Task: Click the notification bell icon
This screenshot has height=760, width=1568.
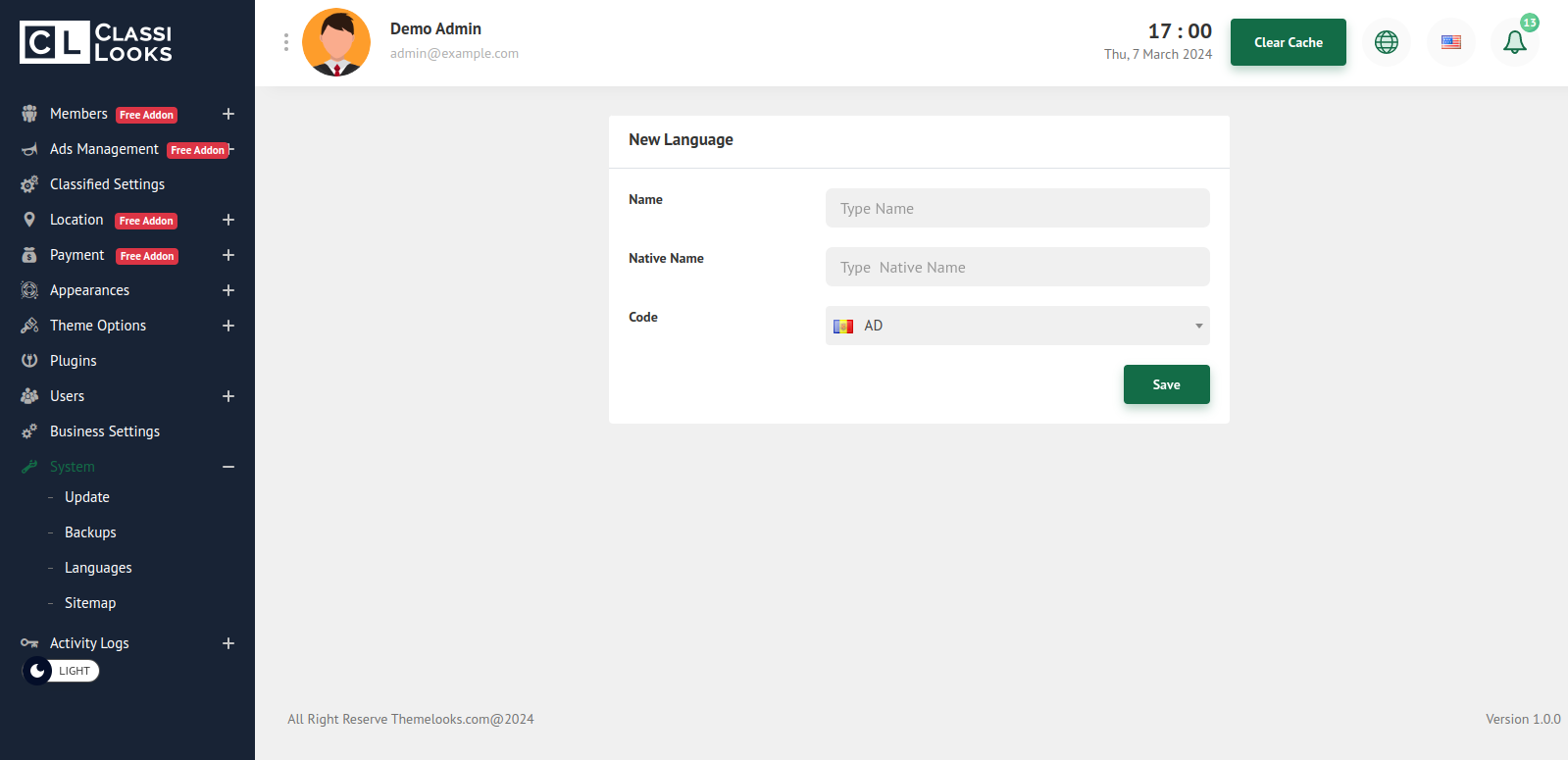Action: pos(1514,42)
